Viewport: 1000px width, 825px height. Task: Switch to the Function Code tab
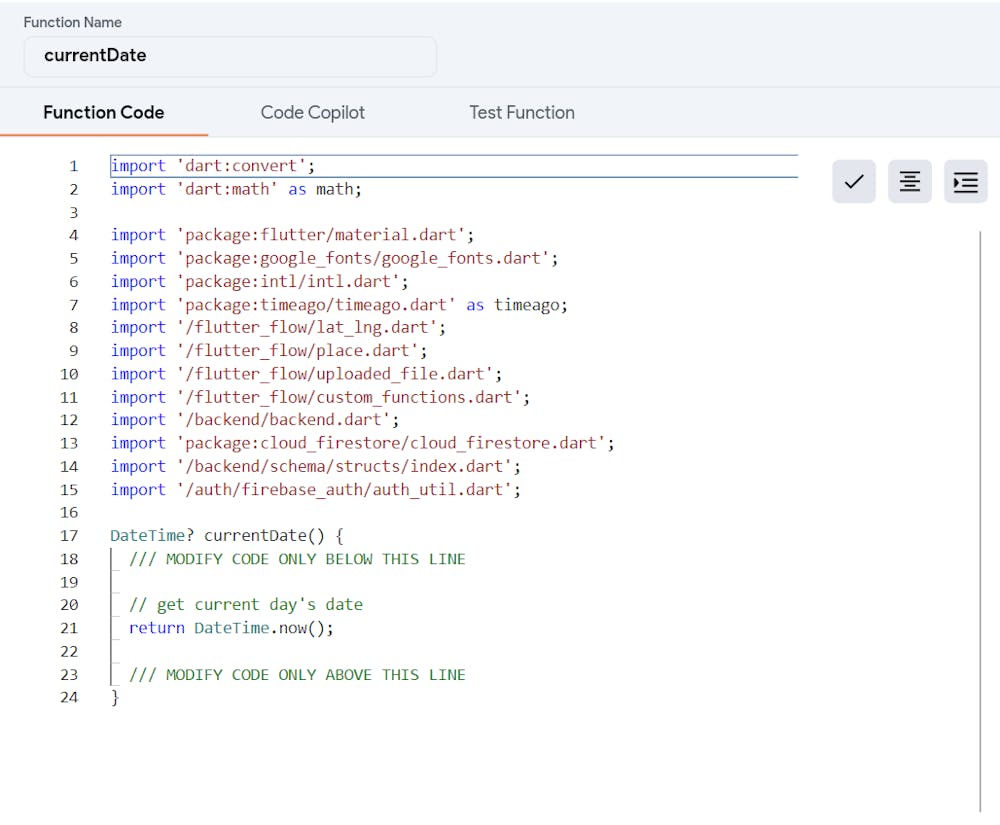tap(103, 112)
